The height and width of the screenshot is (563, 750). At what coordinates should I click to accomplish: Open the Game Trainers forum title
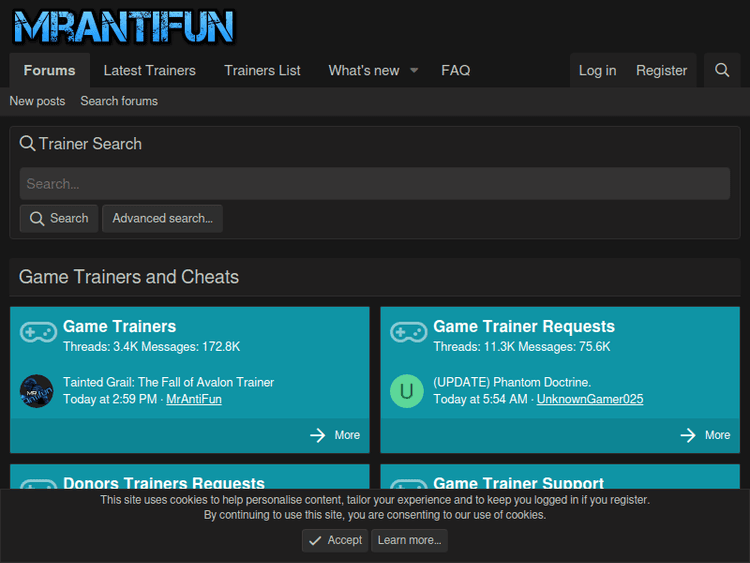click(x=120, y=326)
